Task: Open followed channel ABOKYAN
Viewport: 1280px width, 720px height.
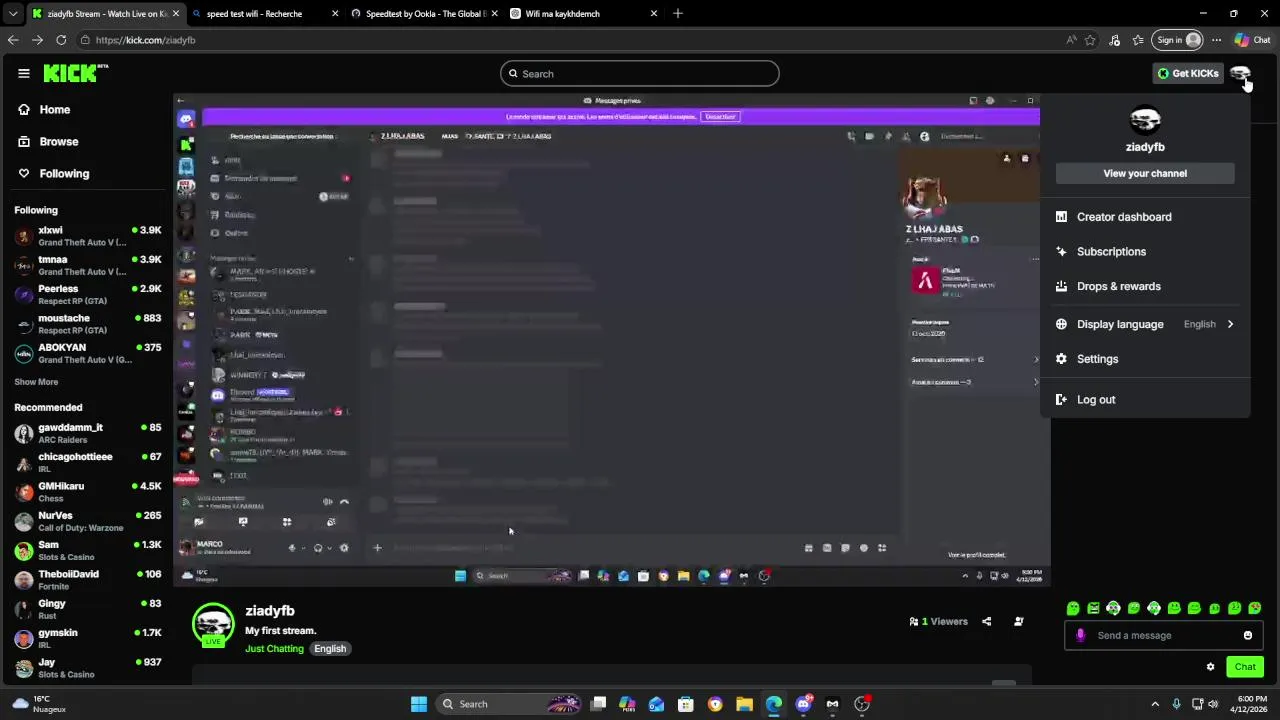Action: (x=88, y=353)
